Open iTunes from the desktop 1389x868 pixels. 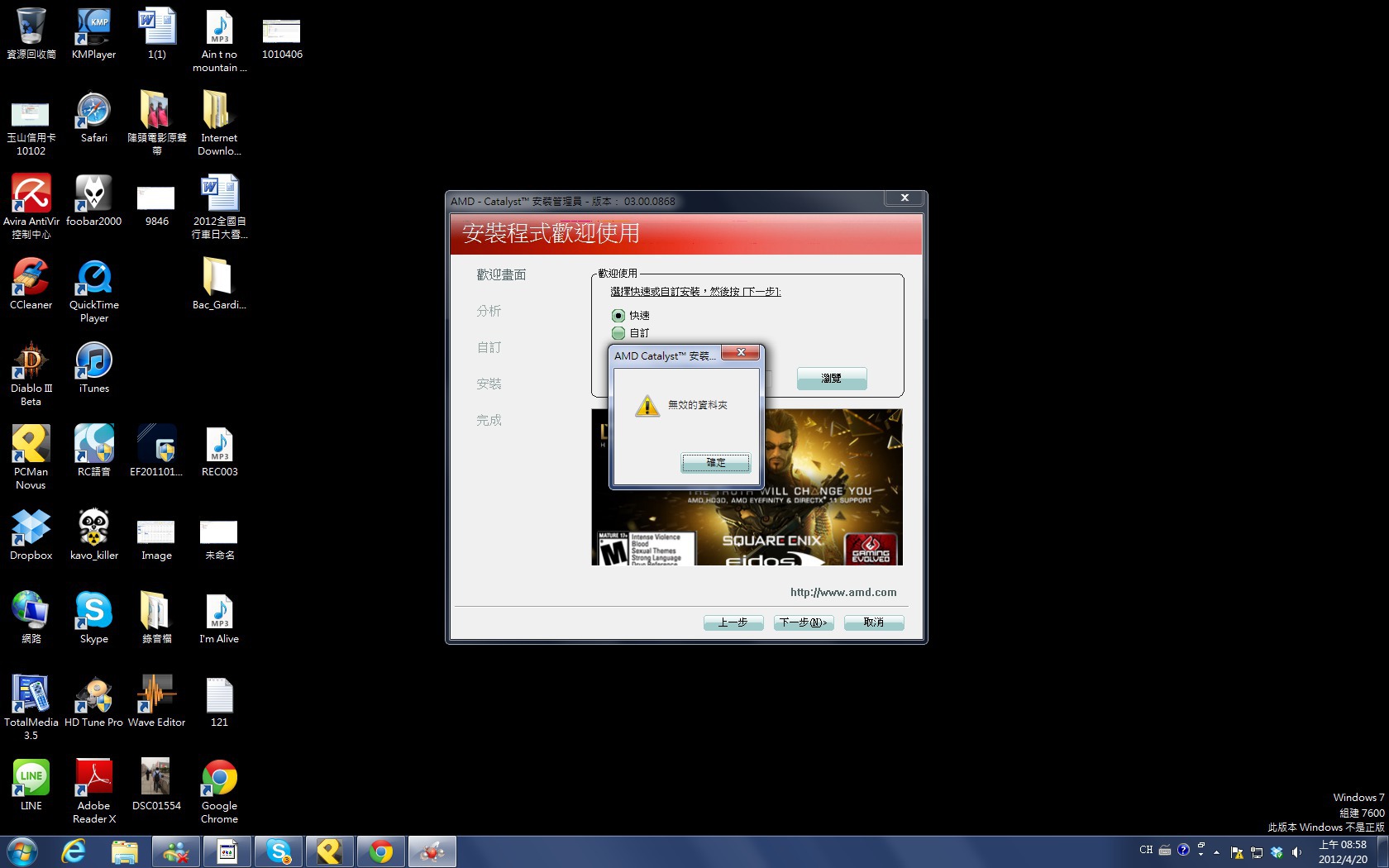pos(94,368)
